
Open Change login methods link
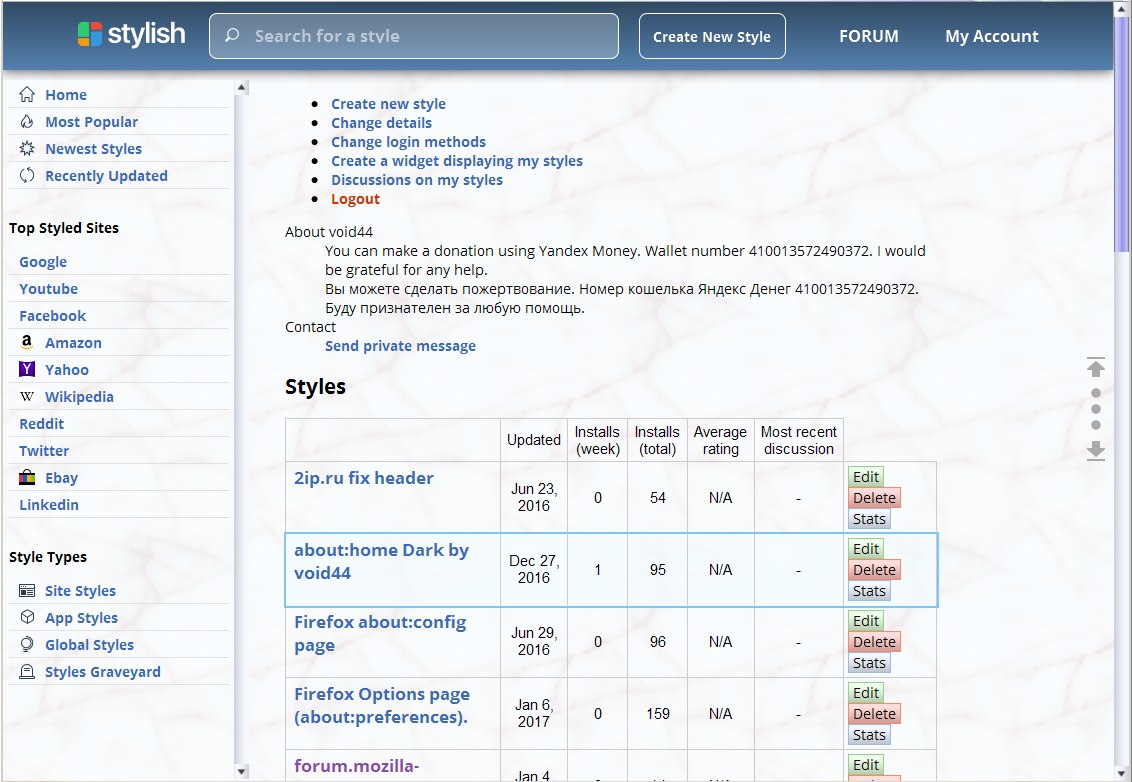(408, 142)
